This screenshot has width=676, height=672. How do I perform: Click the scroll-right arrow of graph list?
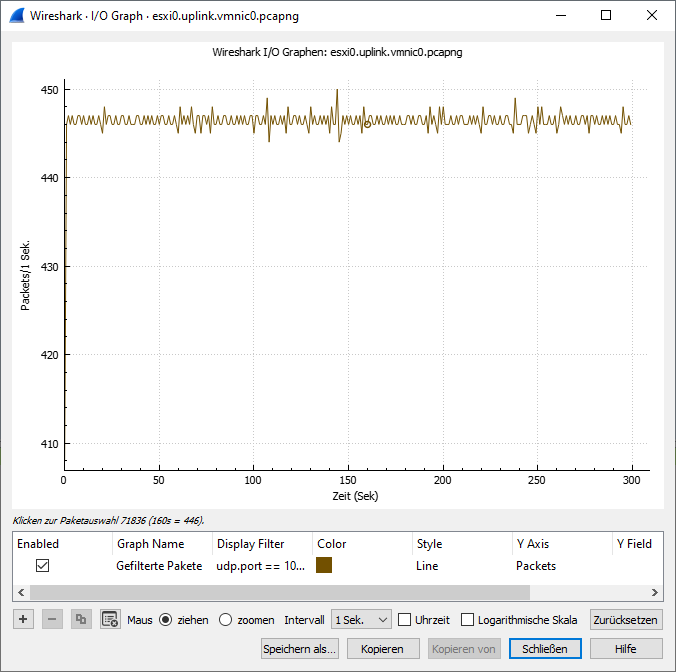[654, 592]
